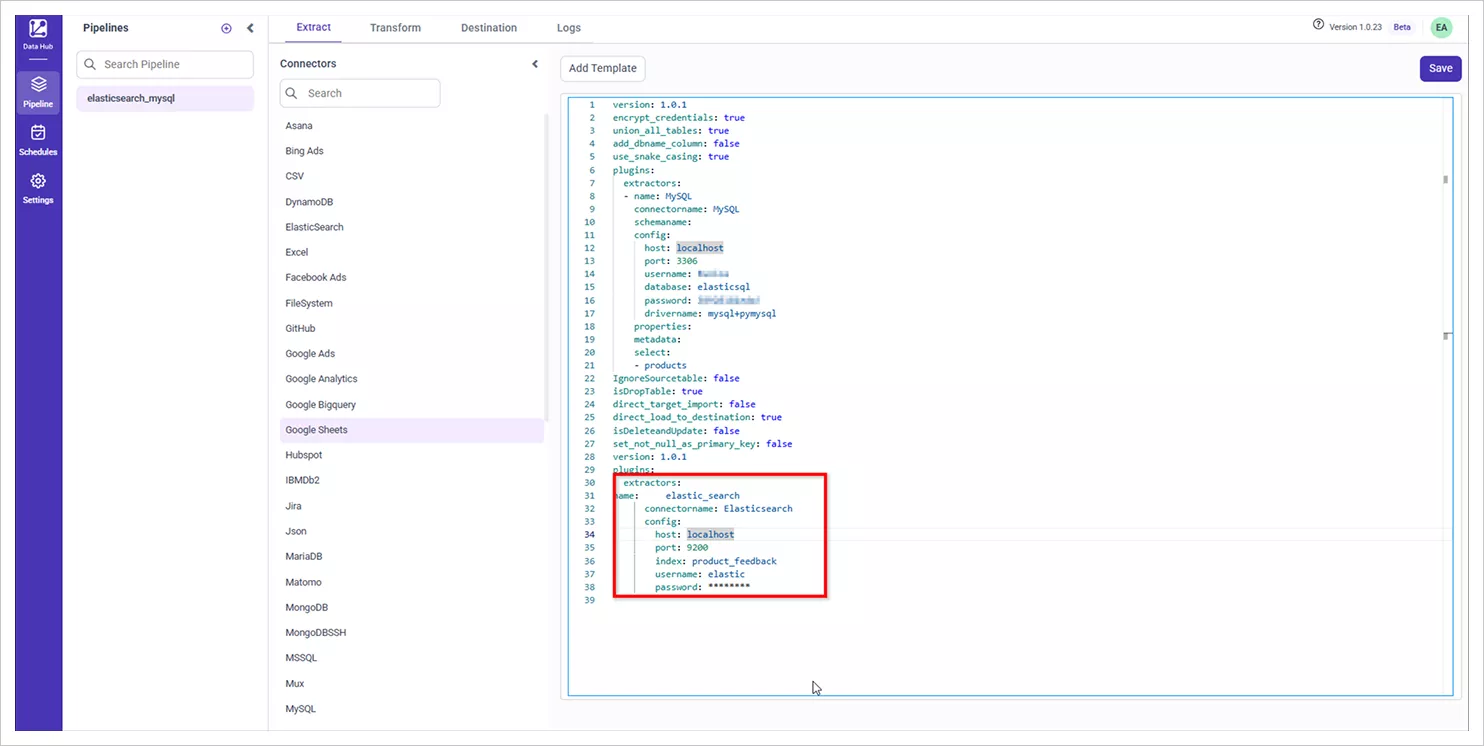Screen dimensions: 1484x746
Task: Click 'port: 9200' line
Action: pos(682,548)
